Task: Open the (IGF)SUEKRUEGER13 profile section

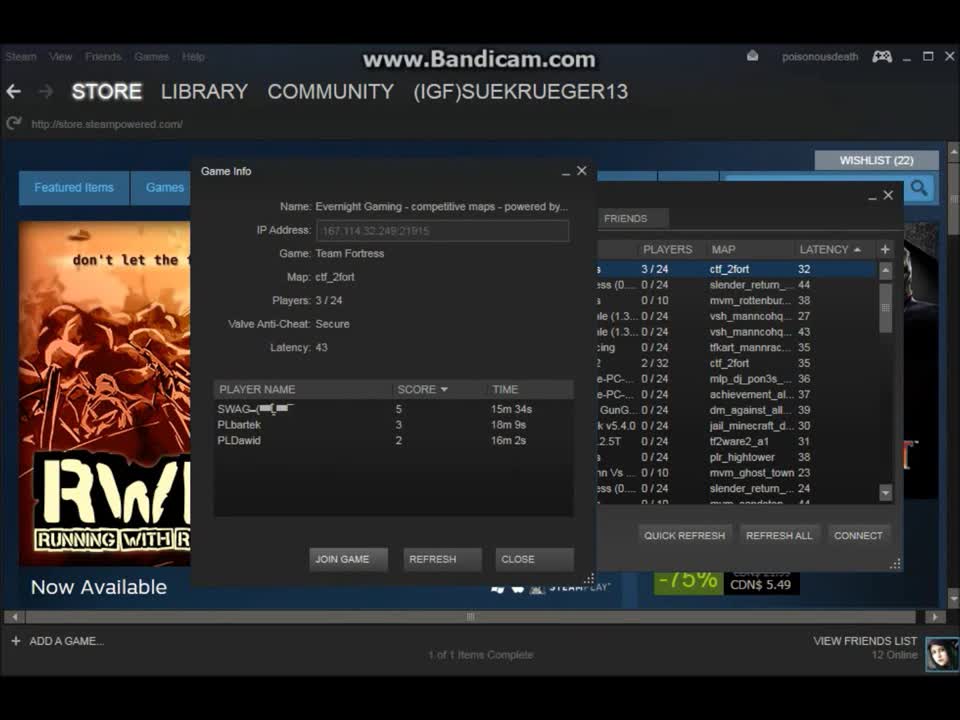Action: 520,92
